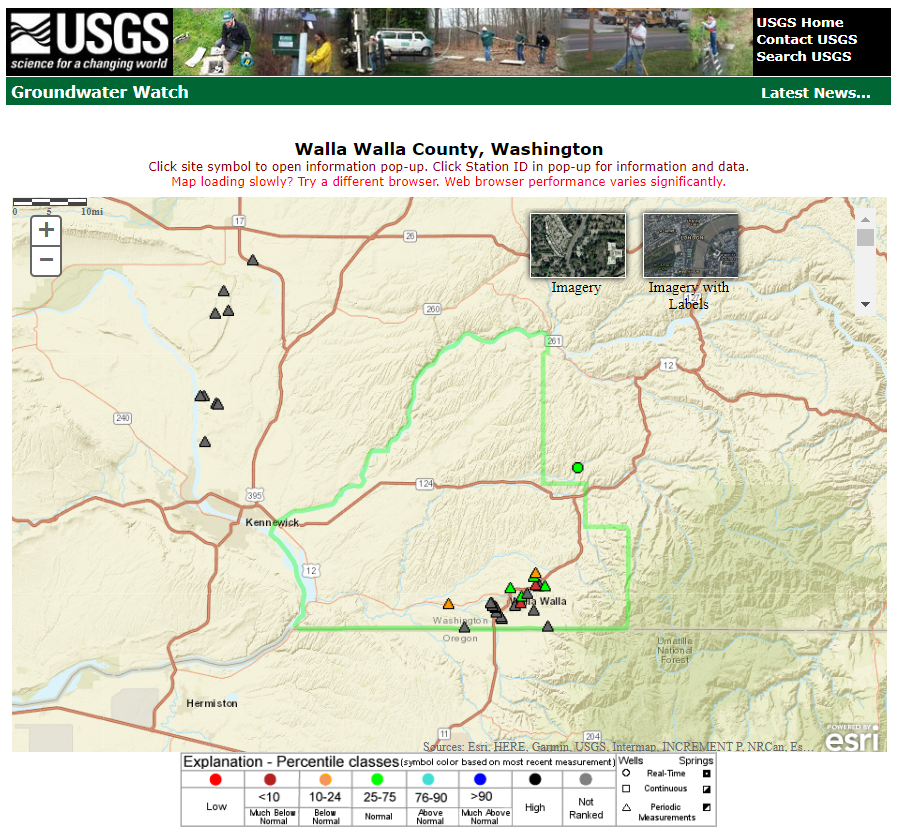
Task: Click the Walla Walla County, Washington heading
Action: tap(448, 149)
